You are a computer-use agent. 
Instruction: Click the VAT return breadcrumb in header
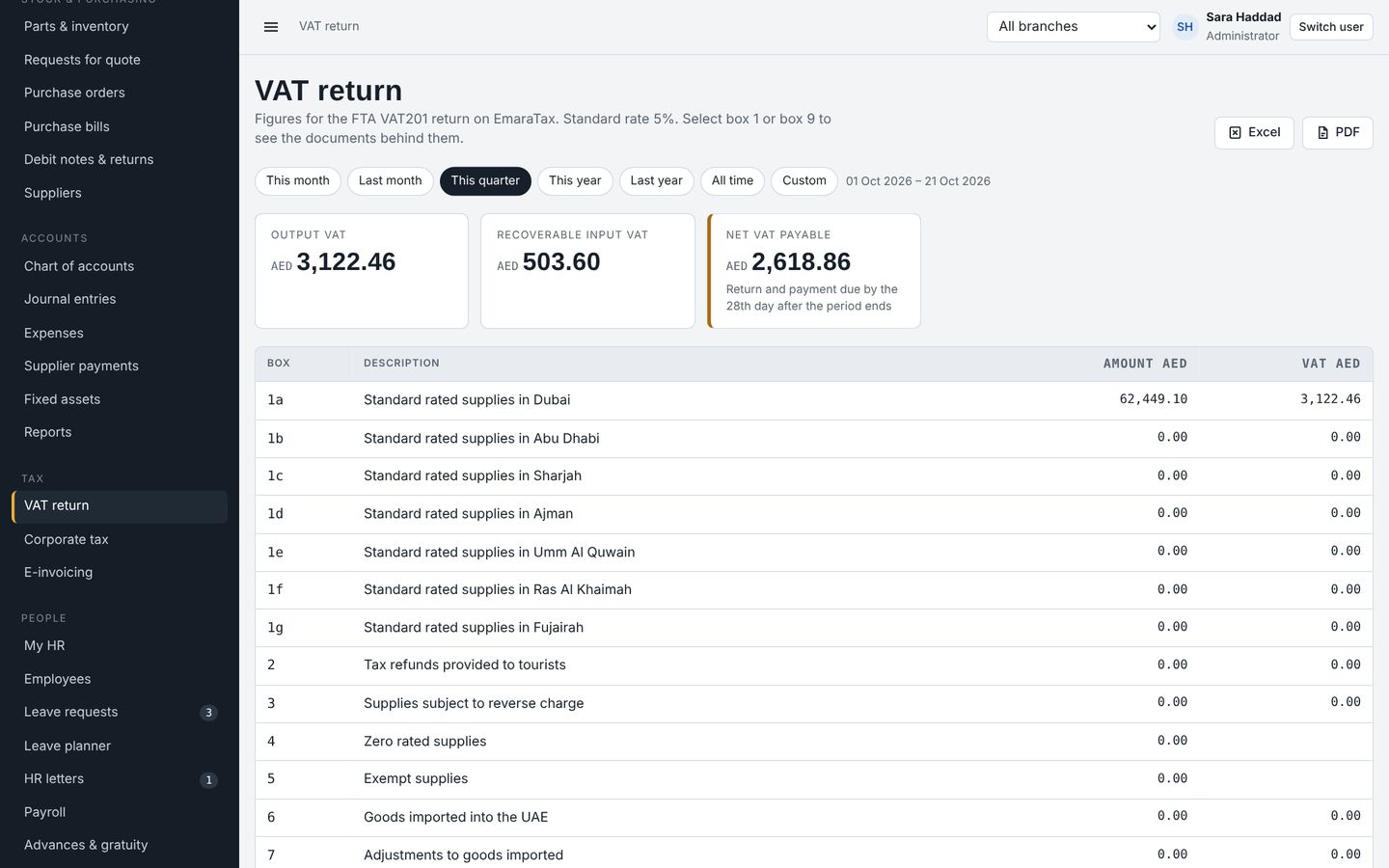tap(329, 27)
